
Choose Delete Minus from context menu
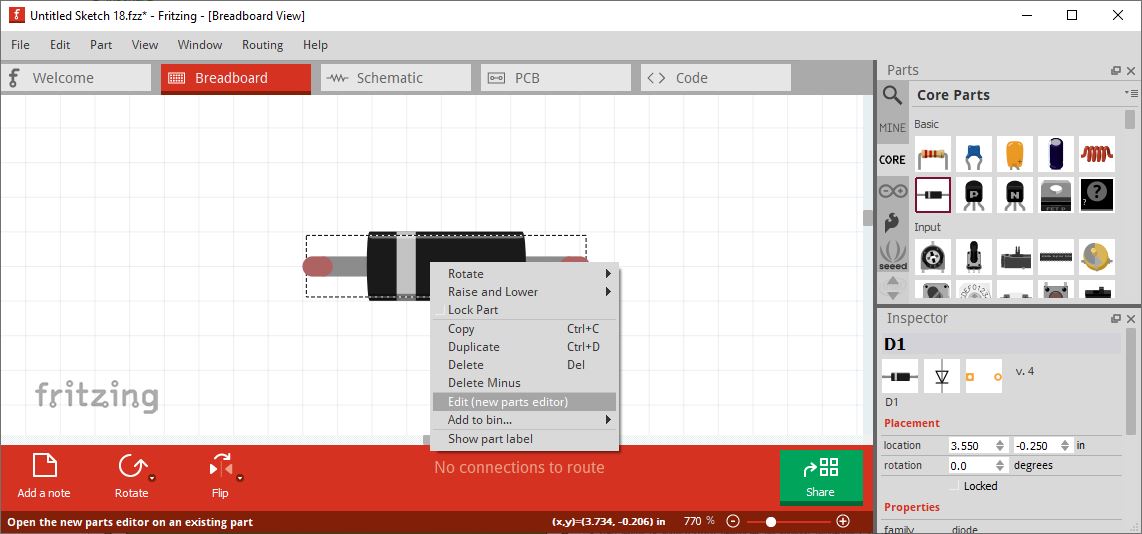[x=524, y=382]
